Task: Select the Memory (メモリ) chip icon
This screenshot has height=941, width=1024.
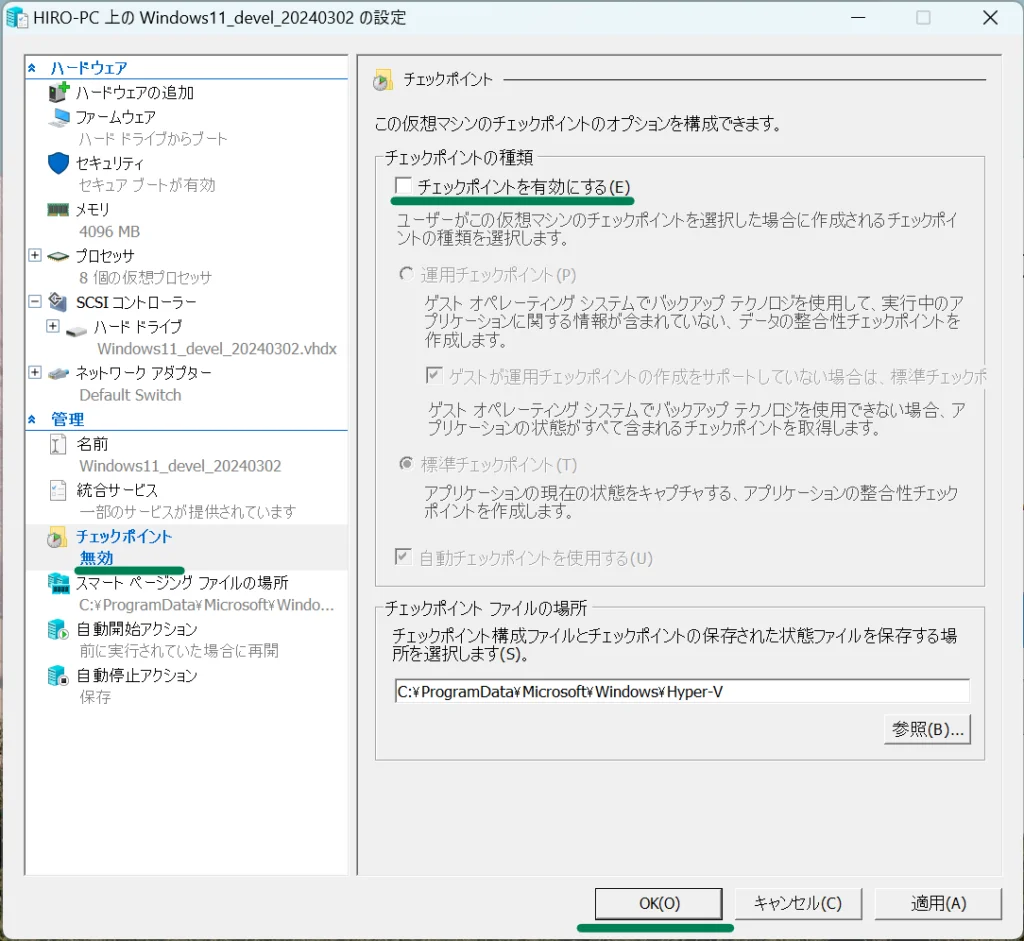Action: click(x=59, y=209)
